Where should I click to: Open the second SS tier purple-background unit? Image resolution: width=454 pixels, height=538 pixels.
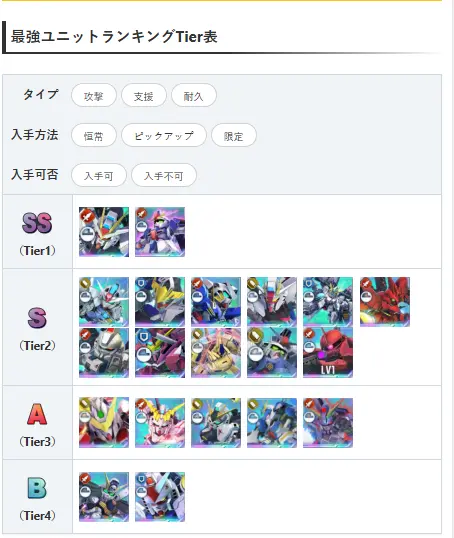click(160, 232)
